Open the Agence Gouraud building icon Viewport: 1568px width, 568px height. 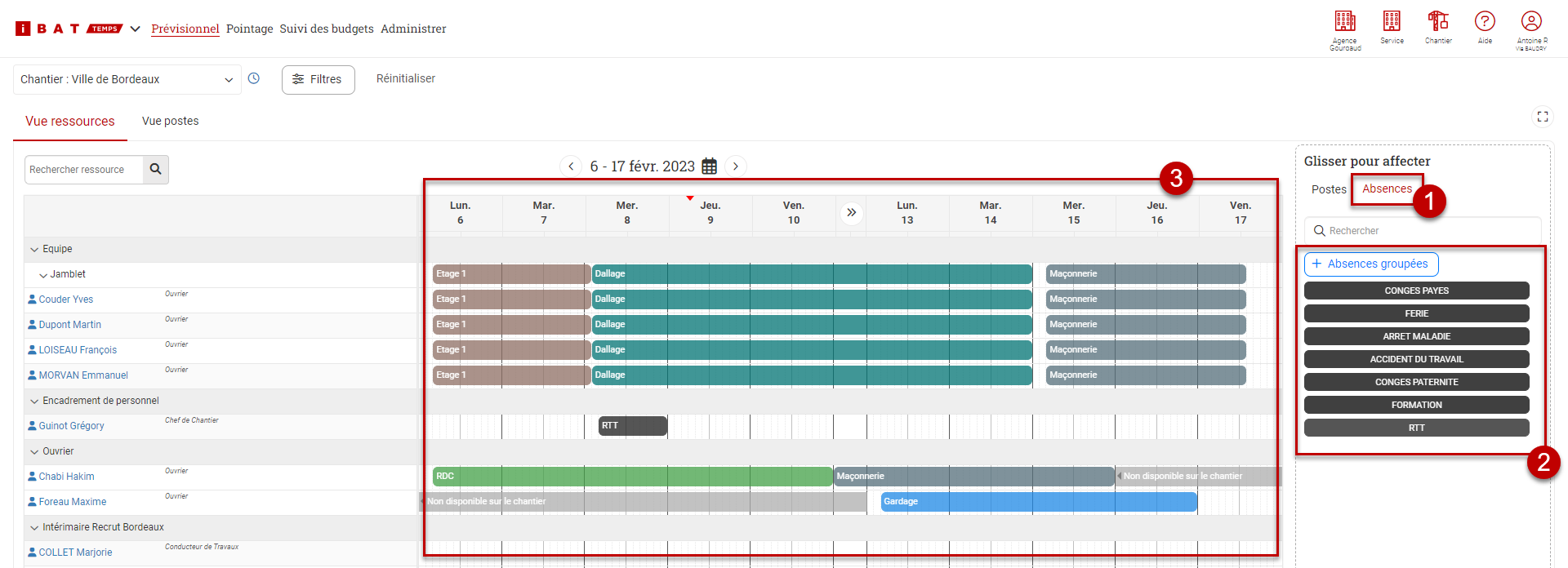point(1345,22)
